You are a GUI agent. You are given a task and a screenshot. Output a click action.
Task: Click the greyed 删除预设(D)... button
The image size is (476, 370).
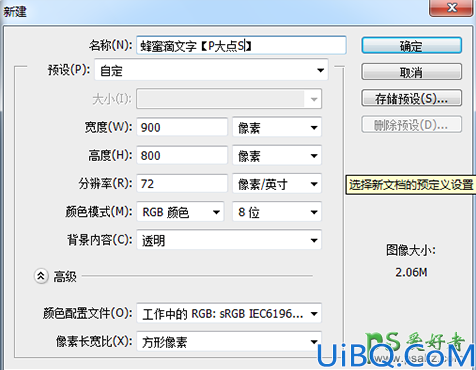[412, 124]
